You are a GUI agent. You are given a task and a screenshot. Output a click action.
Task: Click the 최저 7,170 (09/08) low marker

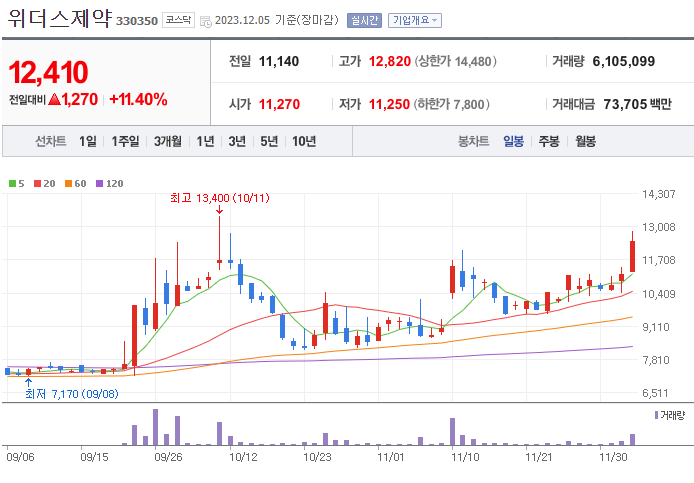[x=72, y=394]
